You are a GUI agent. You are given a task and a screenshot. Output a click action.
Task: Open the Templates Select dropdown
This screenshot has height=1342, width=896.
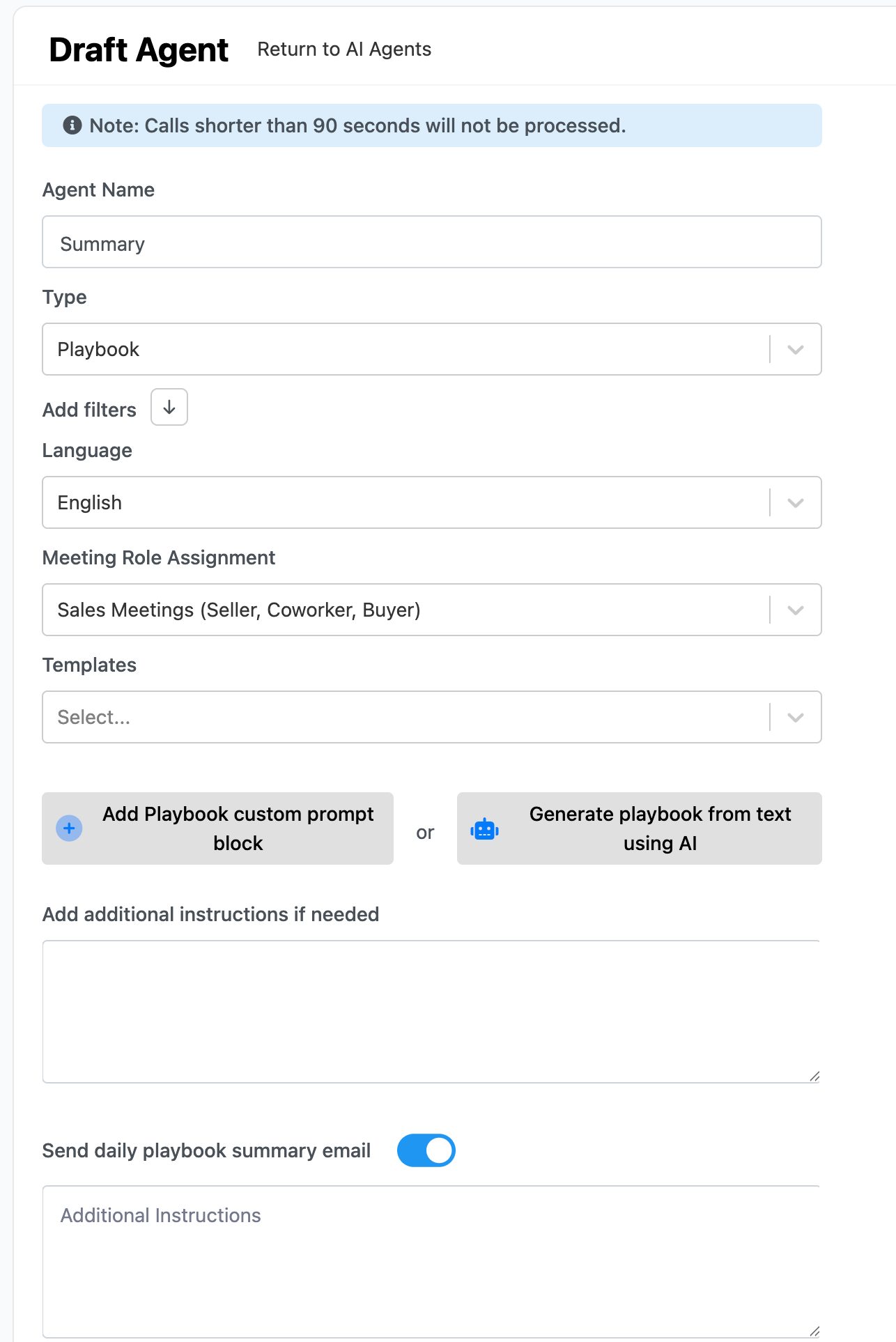click(404, 718)
